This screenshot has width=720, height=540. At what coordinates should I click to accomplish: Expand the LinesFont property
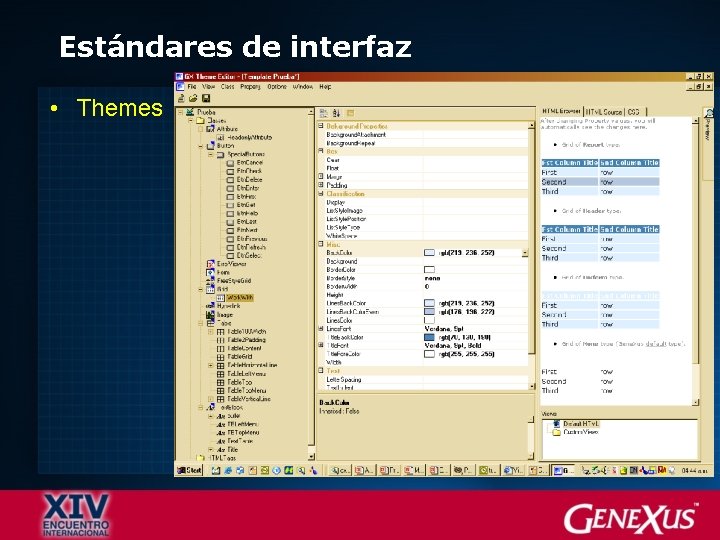(x=321, y=329)
